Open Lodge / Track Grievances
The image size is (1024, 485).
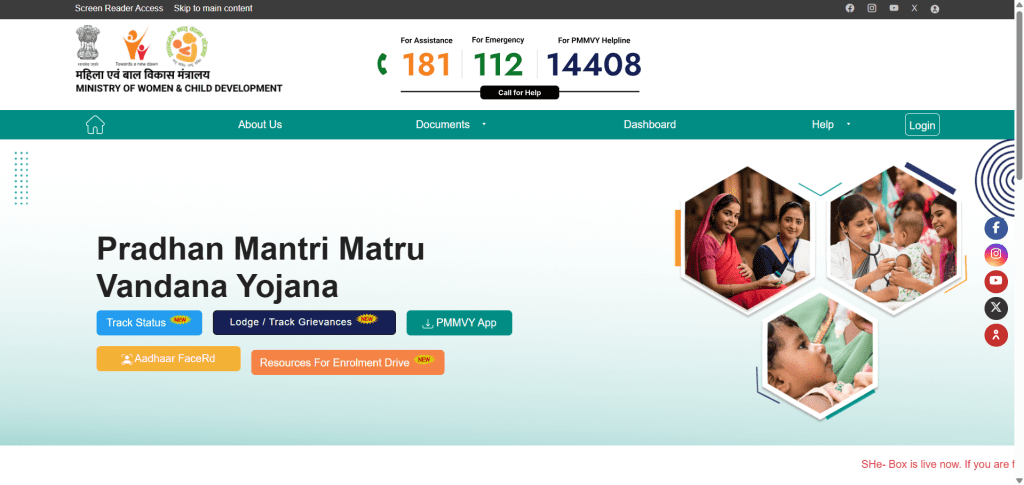pos(304,322)
